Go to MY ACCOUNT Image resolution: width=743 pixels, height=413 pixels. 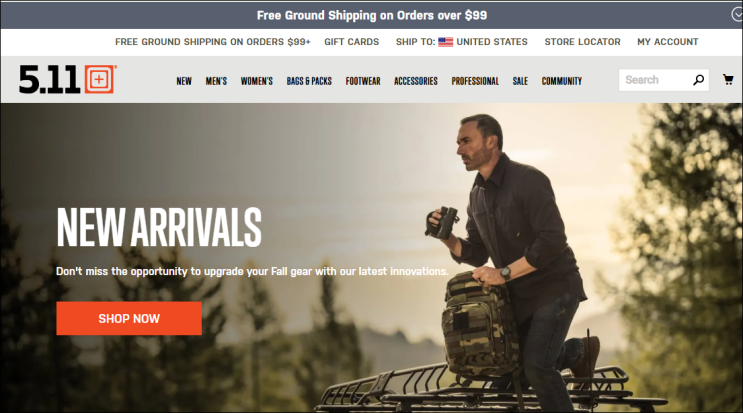tap(668, 42)
